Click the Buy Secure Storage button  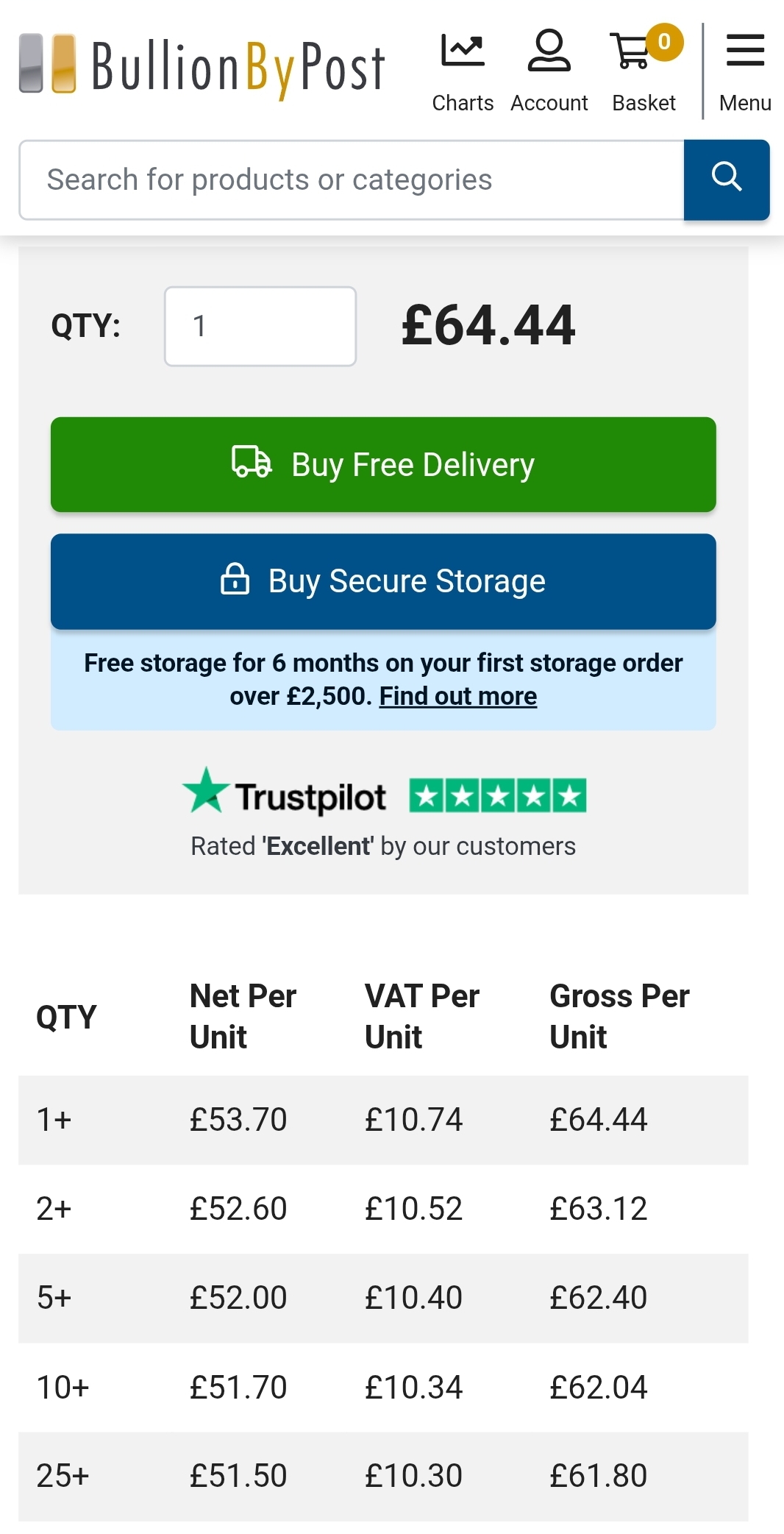coord(383,581)
